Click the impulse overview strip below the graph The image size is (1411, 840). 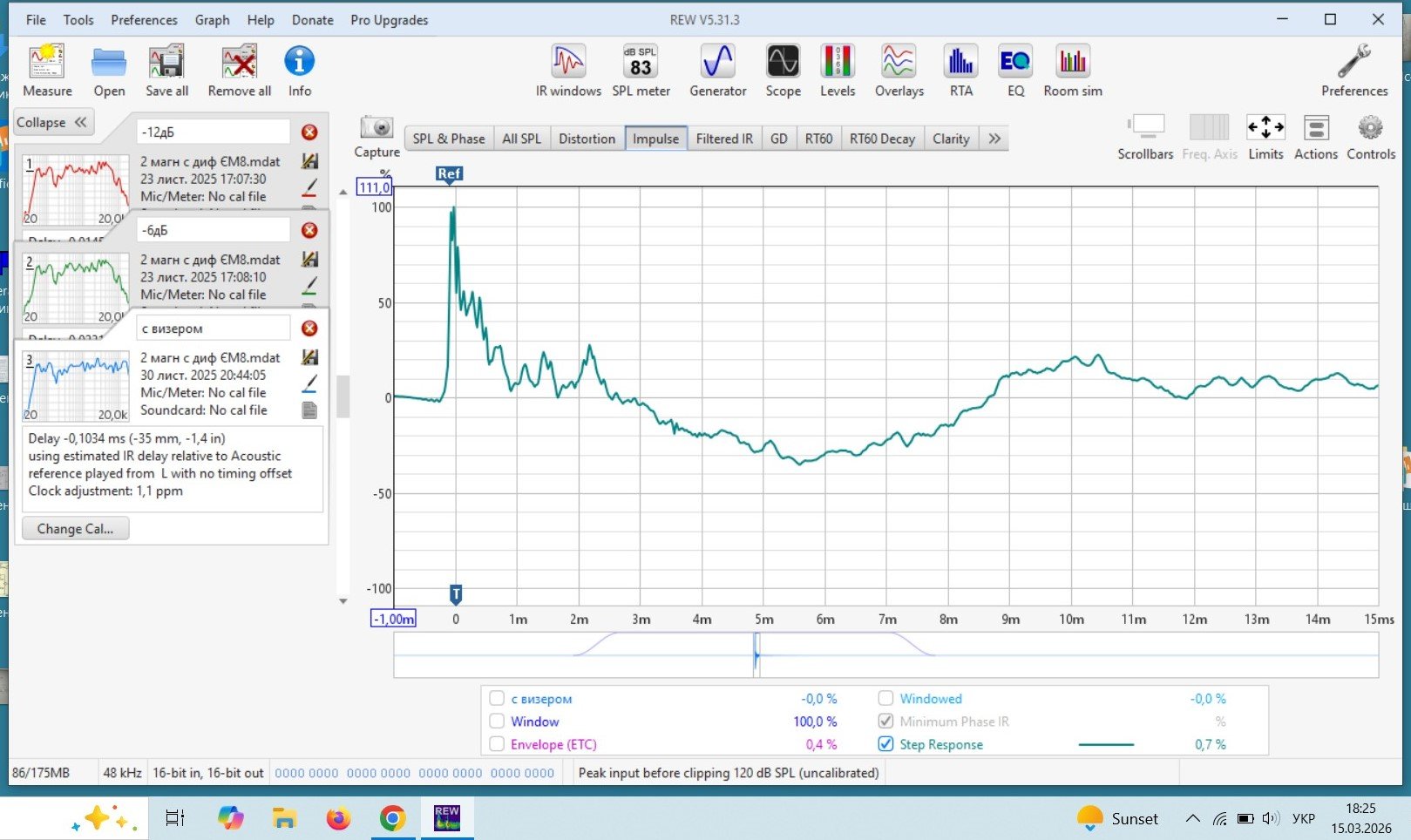coord(885,654)
